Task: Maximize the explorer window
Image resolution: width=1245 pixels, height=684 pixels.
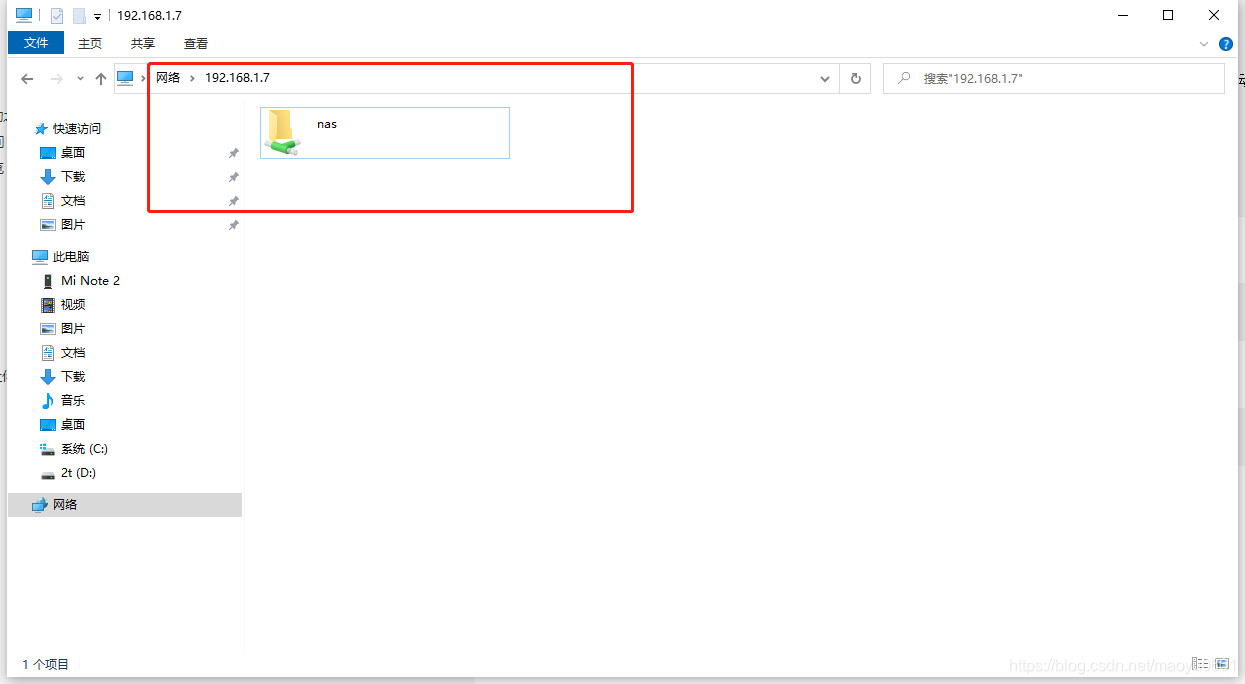Action: pos(1168,15)
